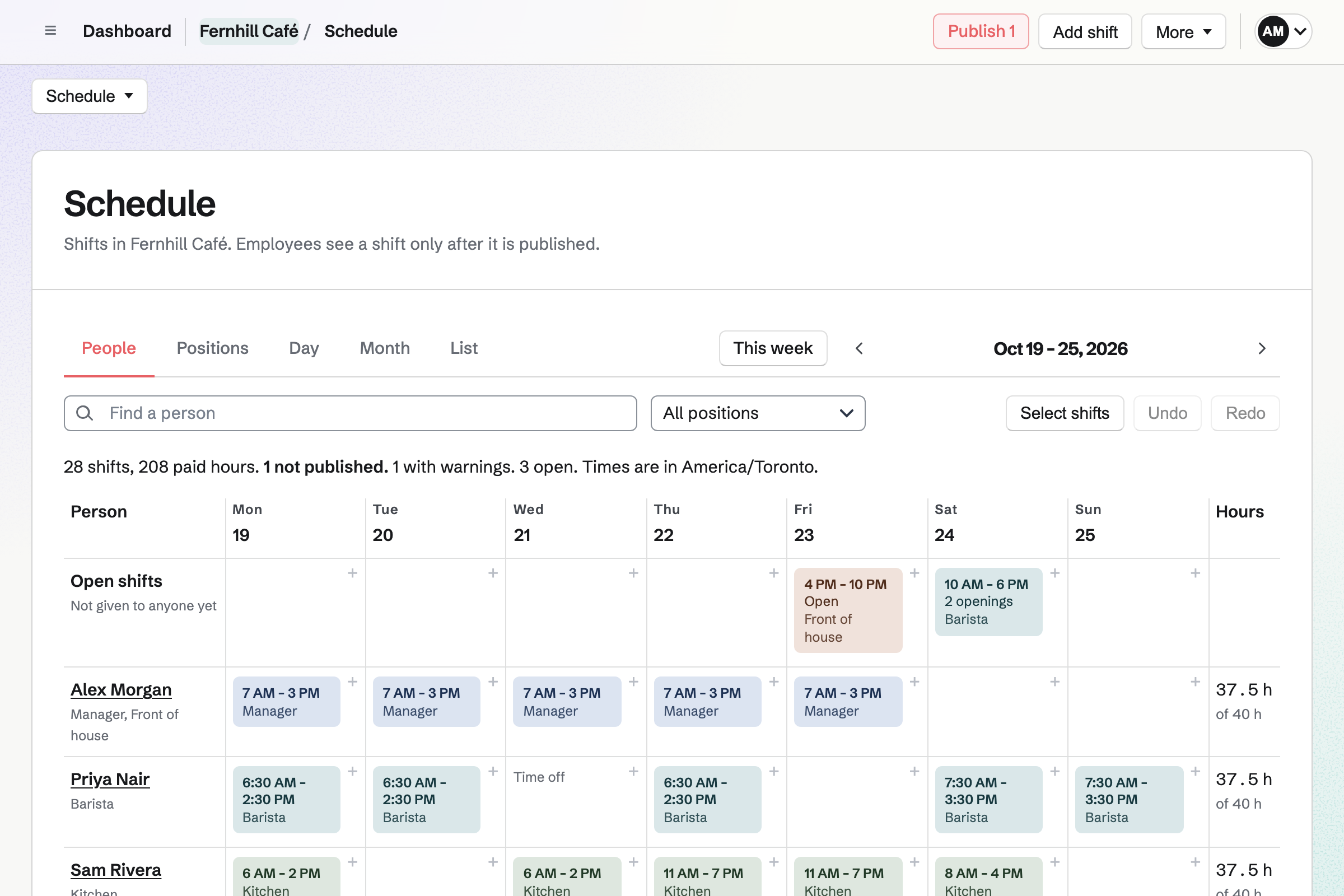Click Select shifts button
The image size is (1344, 896).
point(1065,413)
